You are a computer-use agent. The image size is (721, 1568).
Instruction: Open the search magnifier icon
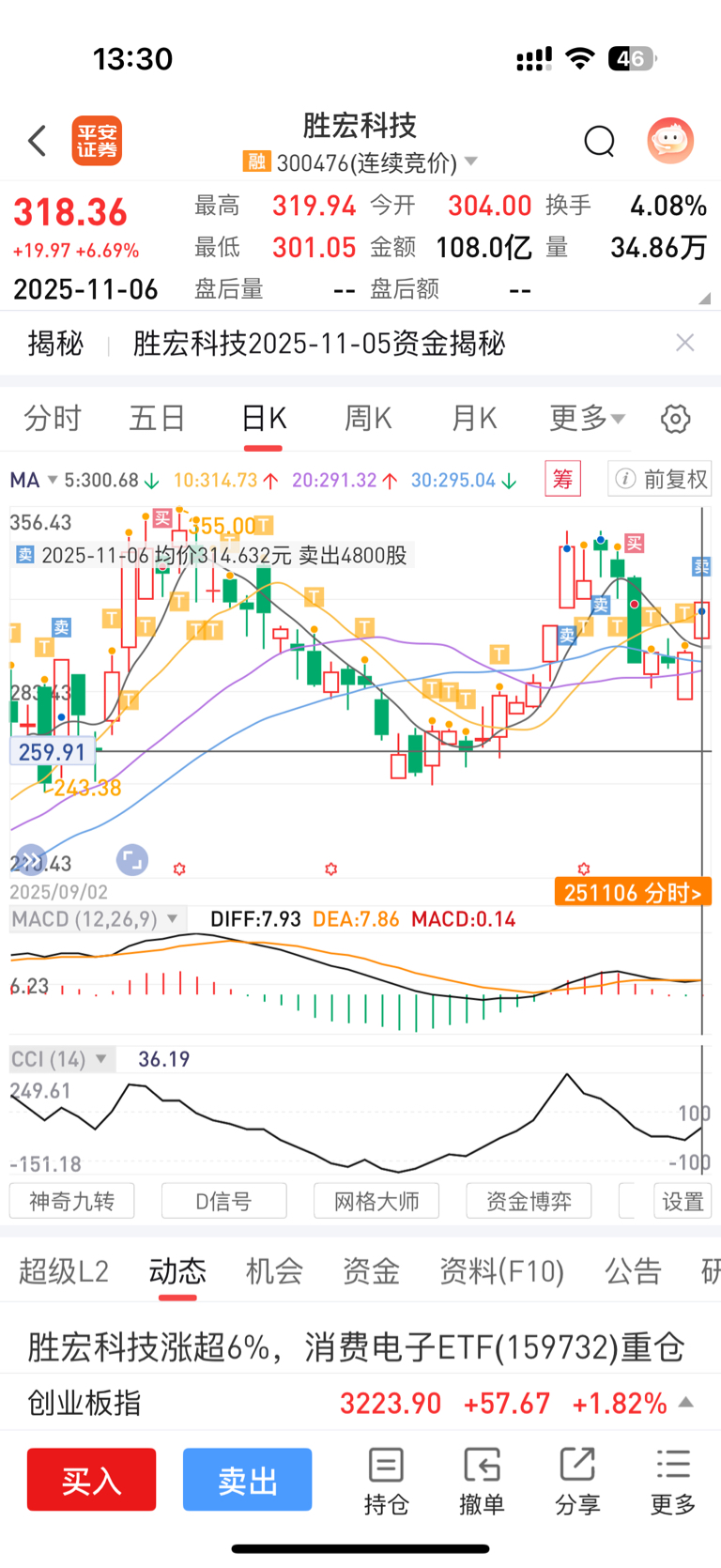(x=599, y=142)
